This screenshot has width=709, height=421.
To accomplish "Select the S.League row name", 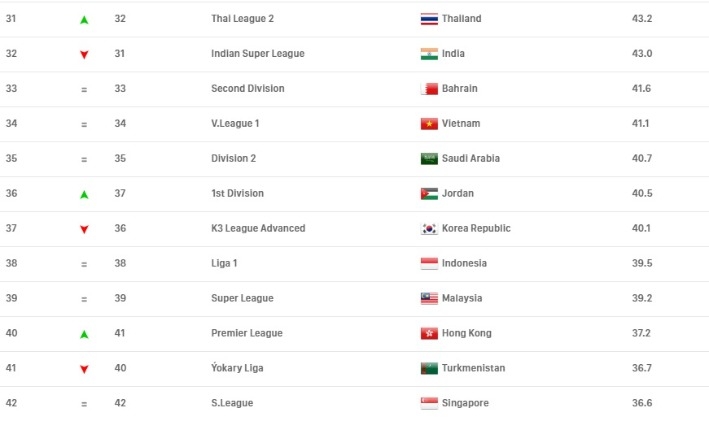I will [x=232, y=404].
